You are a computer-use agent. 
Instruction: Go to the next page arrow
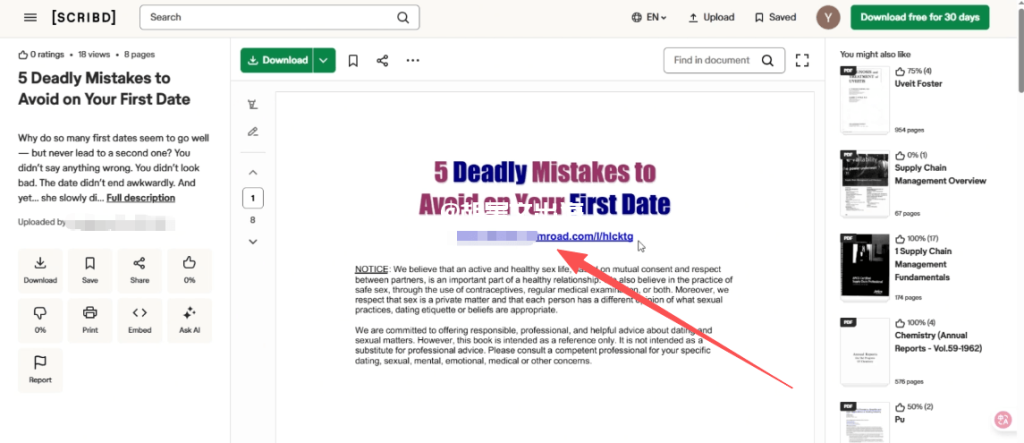click(253, 242)
